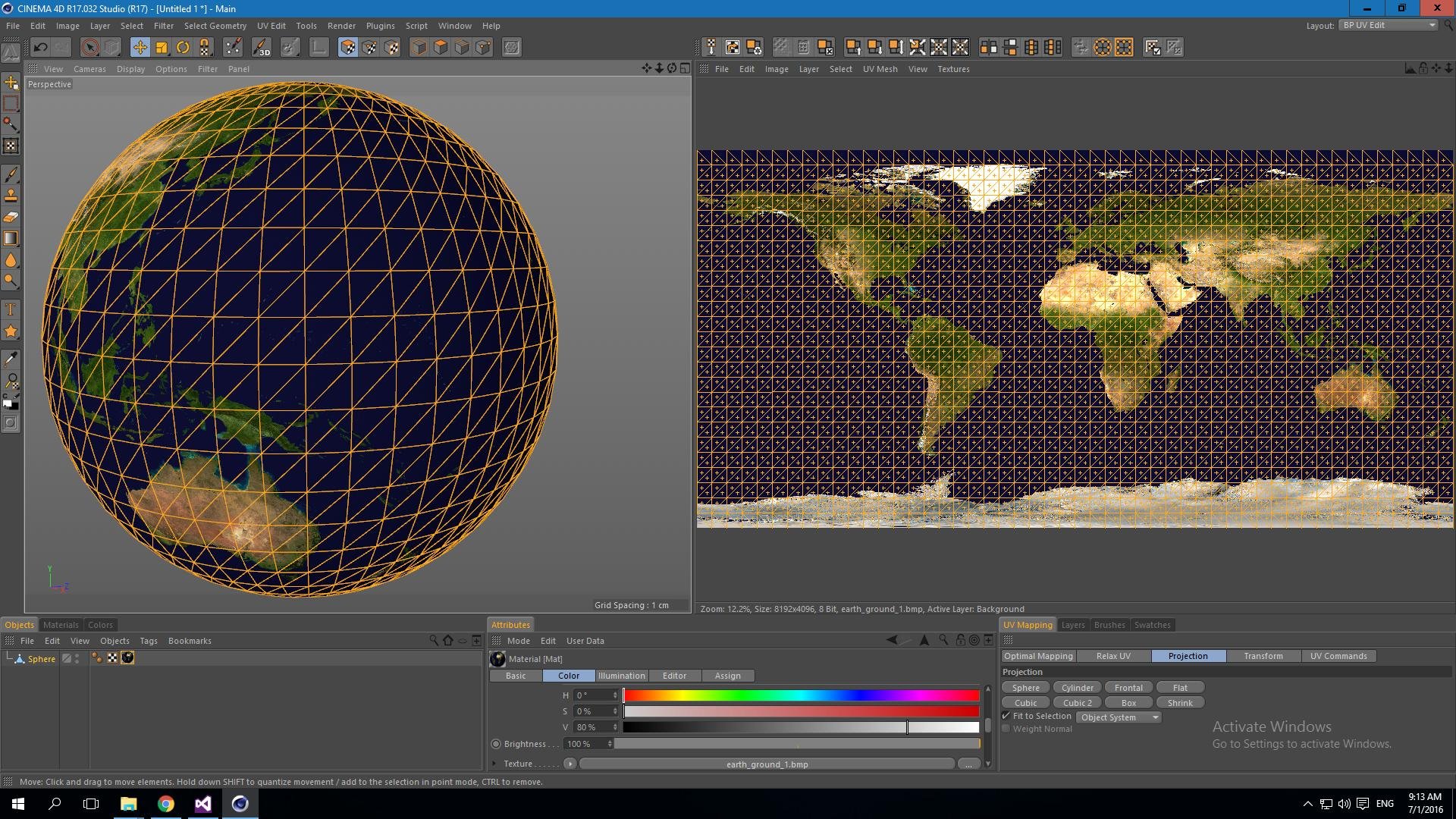Select the Text tool in left sidebar
The image size is (1456, 819).
11,309
